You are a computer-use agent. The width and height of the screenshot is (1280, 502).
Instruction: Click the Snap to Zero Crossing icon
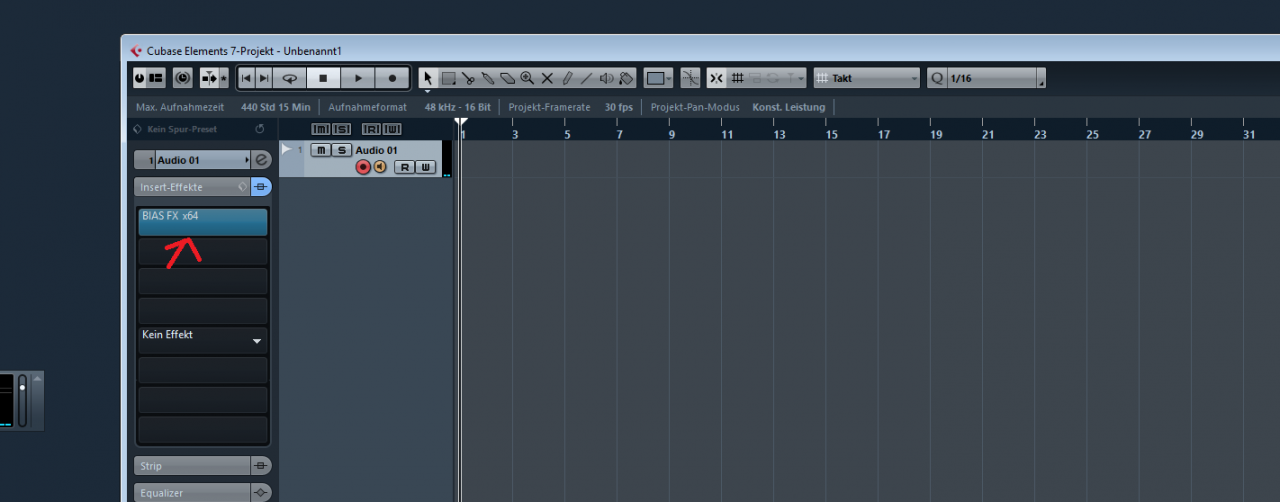pyautogui.click(x=690, y=78)
